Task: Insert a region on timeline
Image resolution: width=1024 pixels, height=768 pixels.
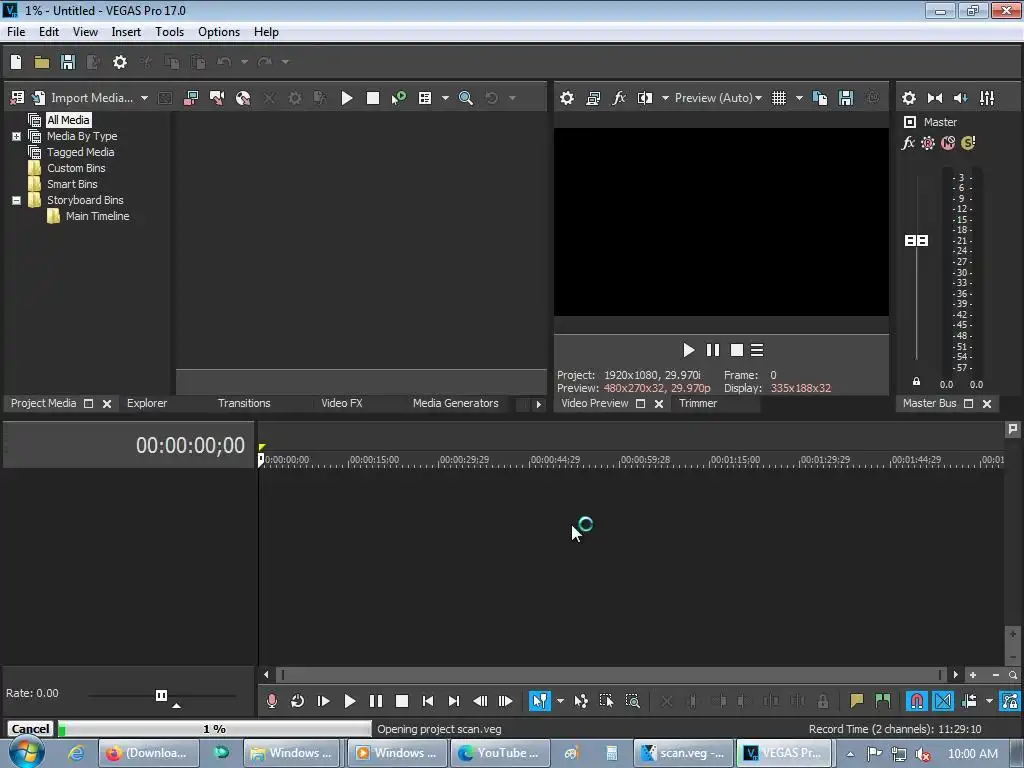Action: 883,701
